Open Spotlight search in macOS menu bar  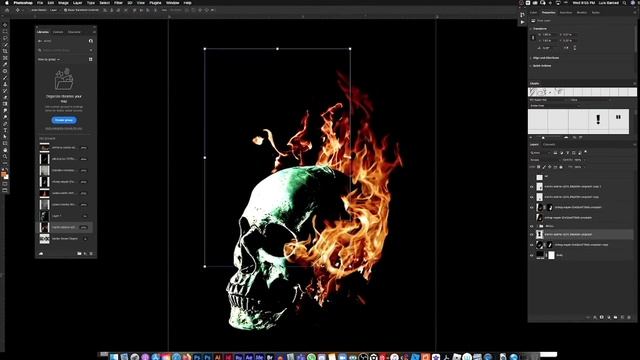(624, 3)
